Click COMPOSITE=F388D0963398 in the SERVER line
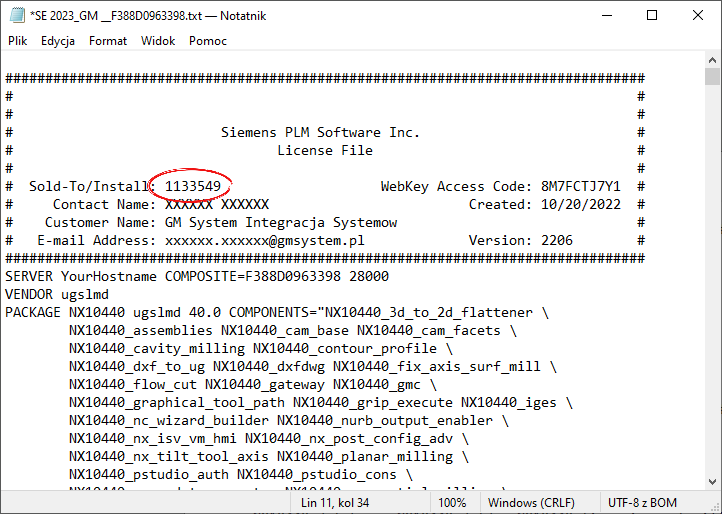722x514 pixels. [x=253, y=277]
